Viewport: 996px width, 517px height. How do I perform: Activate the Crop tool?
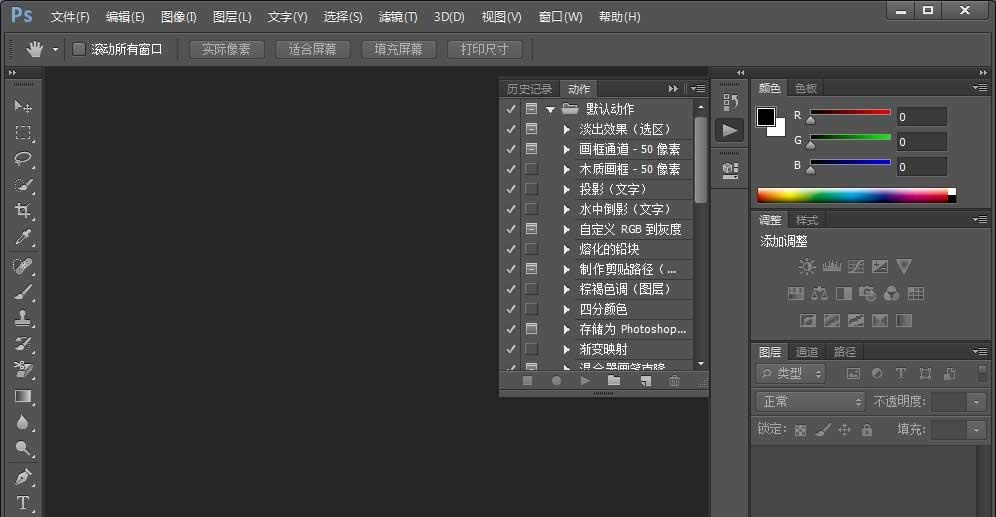[23, 210]
